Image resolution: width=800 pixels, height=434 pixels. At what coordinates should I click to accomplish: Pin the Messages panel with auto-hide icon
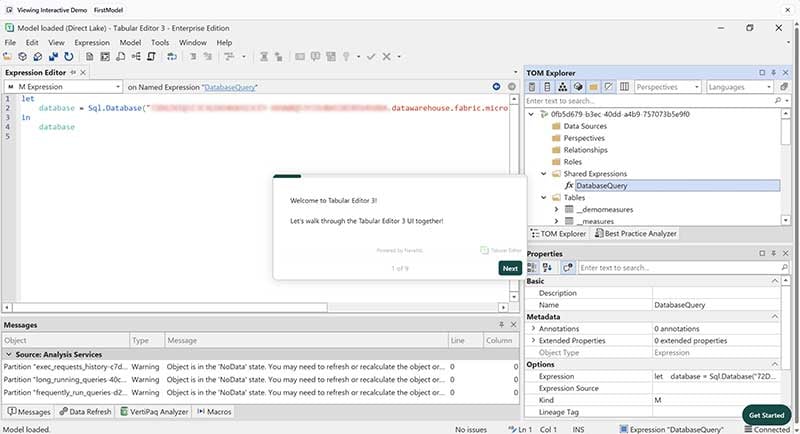(501, 326)
